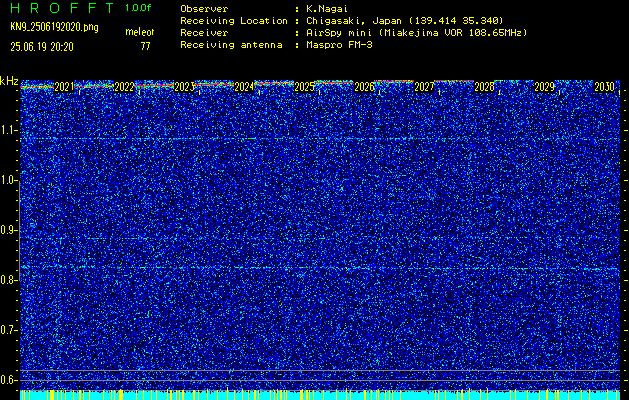This screenshot has width=629, height=400.
Task: Click the 1.0 kHz axis label
Action: tap(9, 181)
